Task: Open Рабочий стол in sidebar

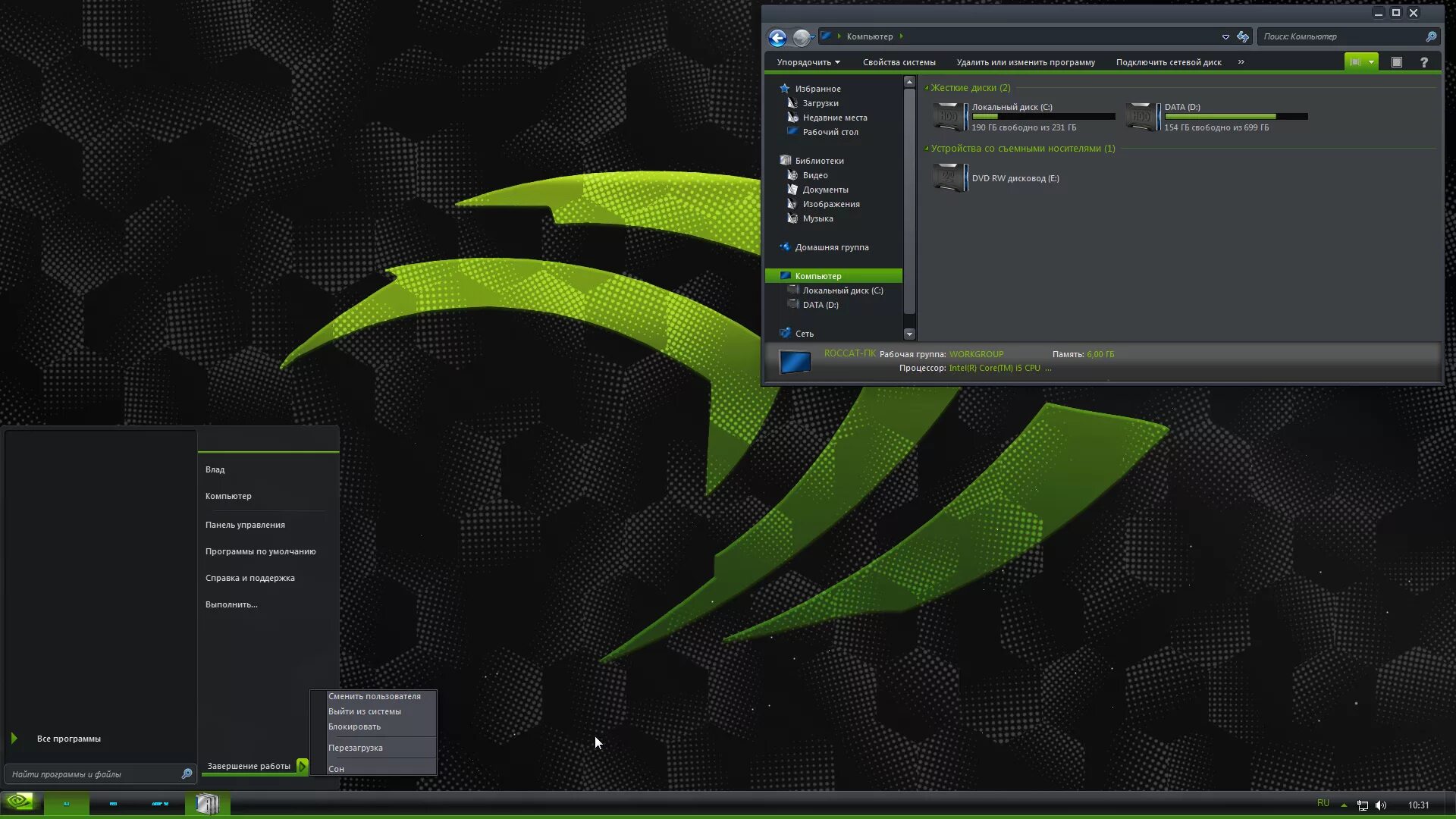Action: 830,132
